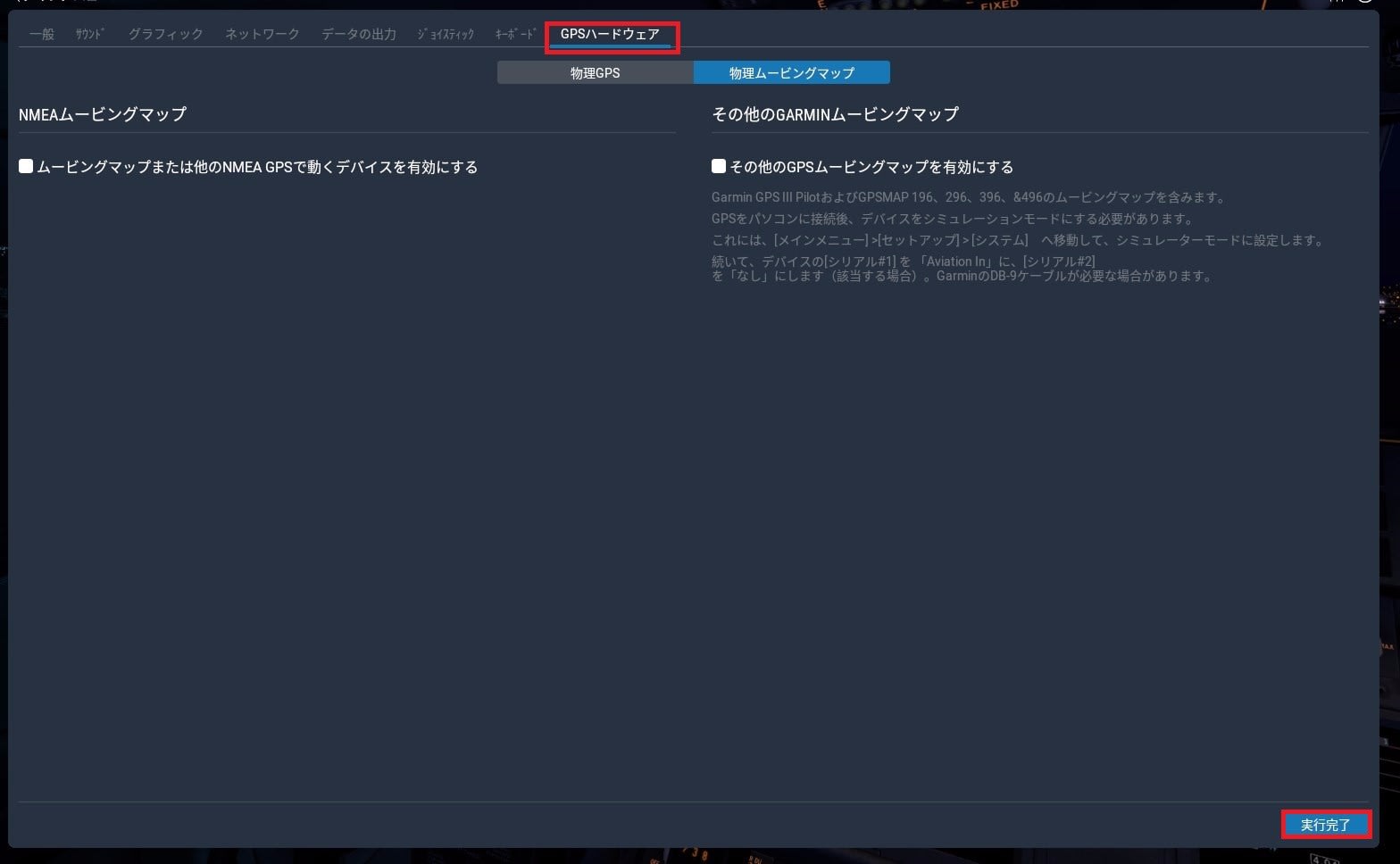The width and height of the screenshot is (1400, 864).
Task: Select the 物理ムービングマップ segment
Action: coord(791,73)
